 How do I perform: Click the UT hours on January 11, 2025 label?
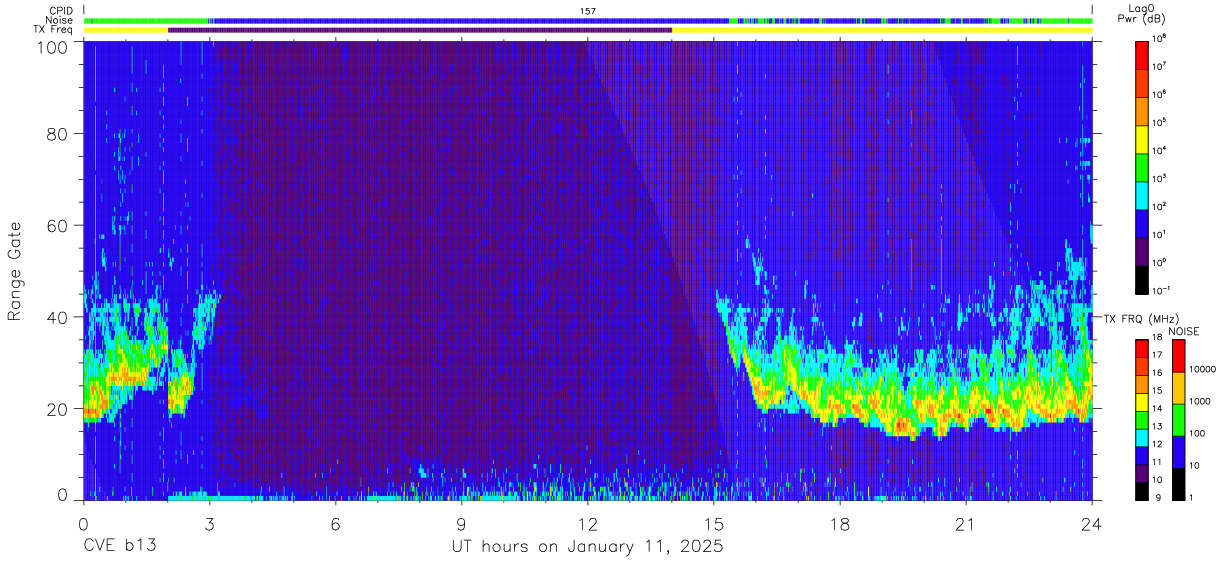click(587, 547)
